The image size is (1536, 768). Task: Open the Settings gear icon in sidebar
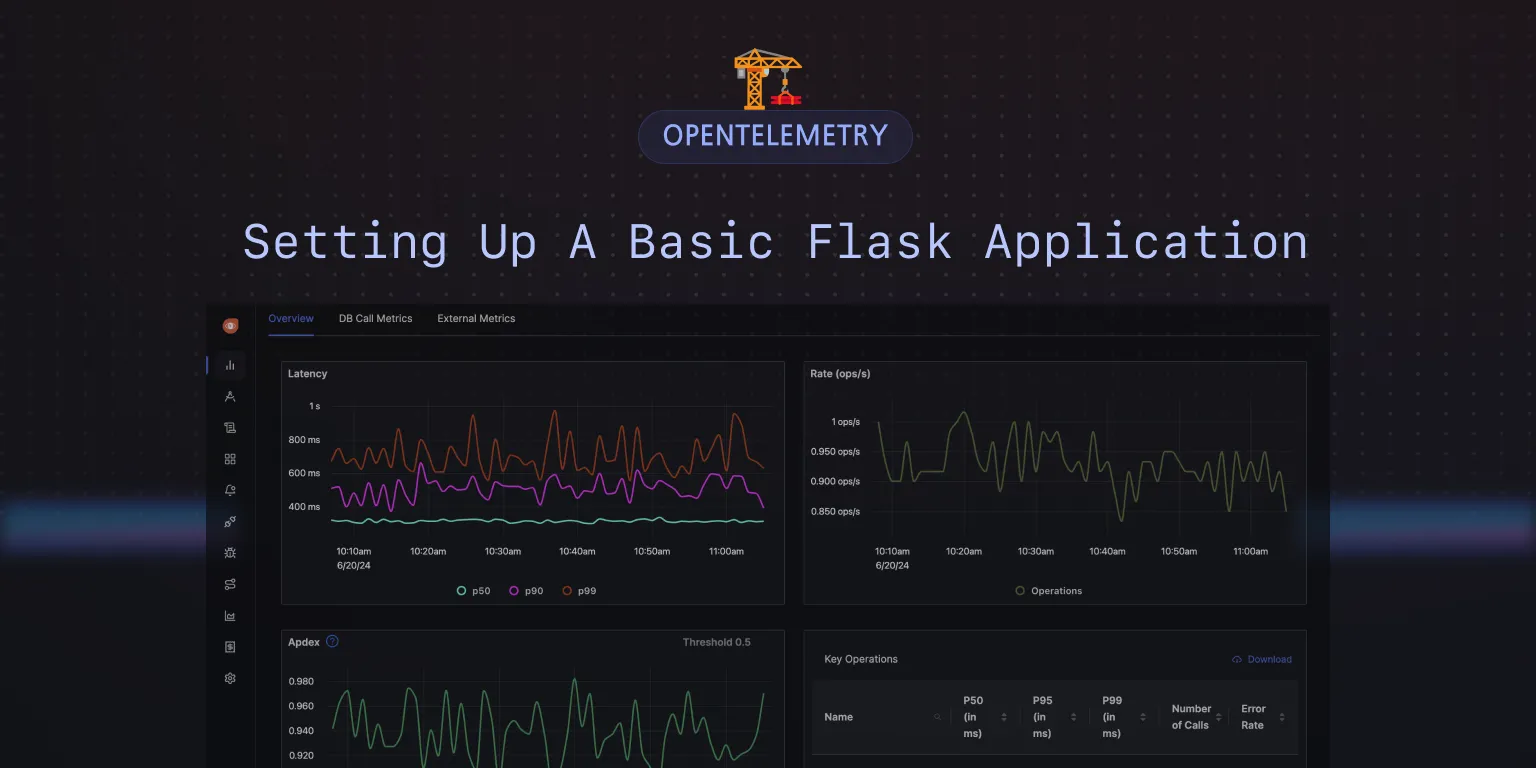pyautogui.click(x=230, y=678)
